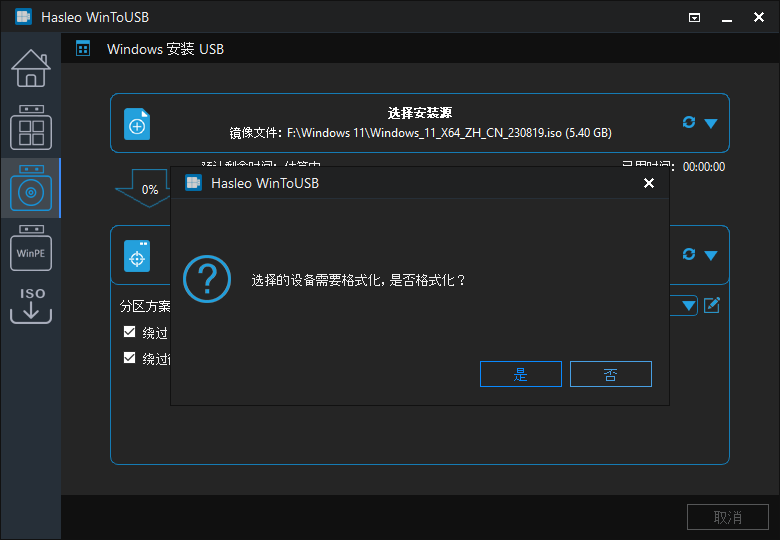The height and width of the screenshot is (540, 780).
Task: Toggle the second 绕过 checkbox below
Action: click(129, 358)
